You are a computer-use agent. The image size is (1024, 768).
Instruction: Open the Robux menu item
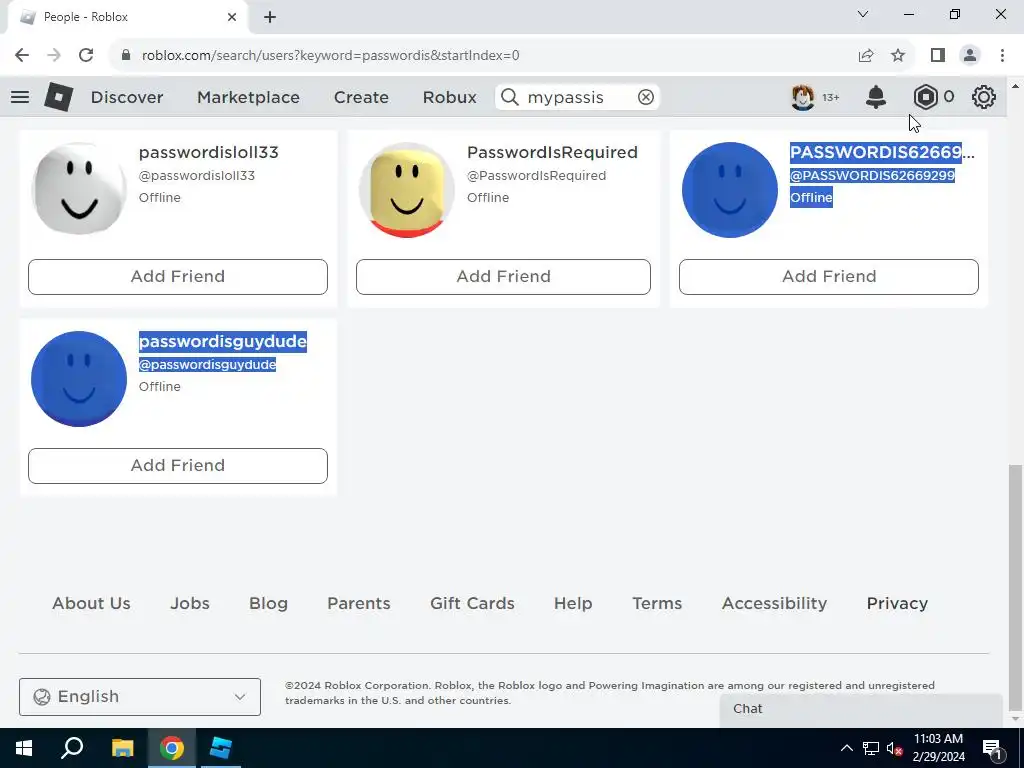point(449,97)
